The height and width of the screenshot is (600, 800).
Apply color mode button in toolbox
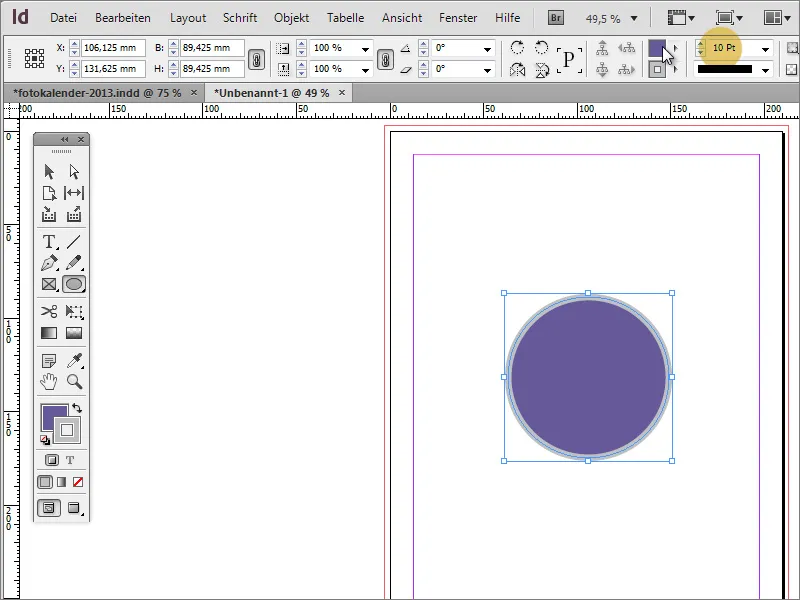(x=45, y=482)
